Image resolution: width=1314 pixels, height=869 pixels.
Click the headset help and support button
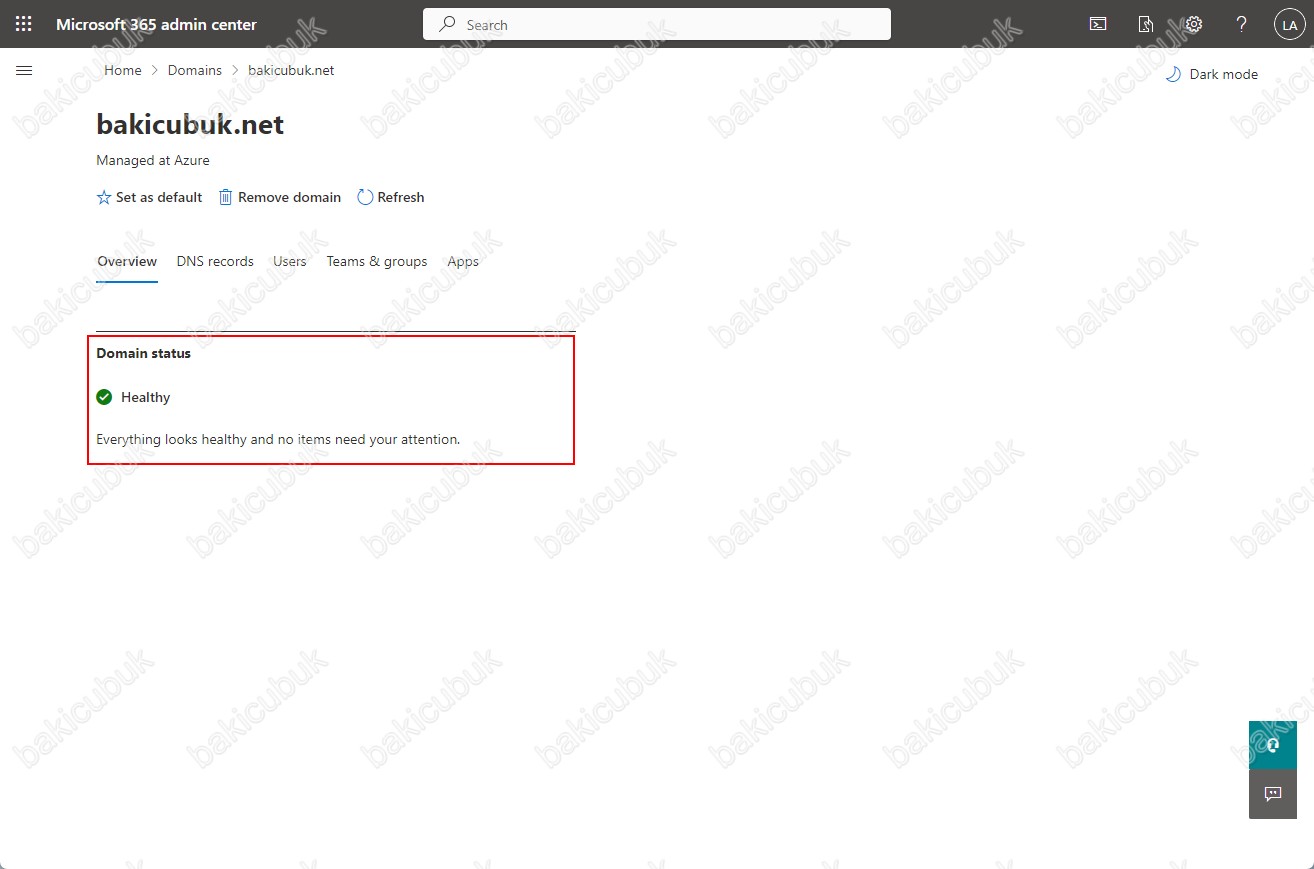click(x=1273, y=745)
